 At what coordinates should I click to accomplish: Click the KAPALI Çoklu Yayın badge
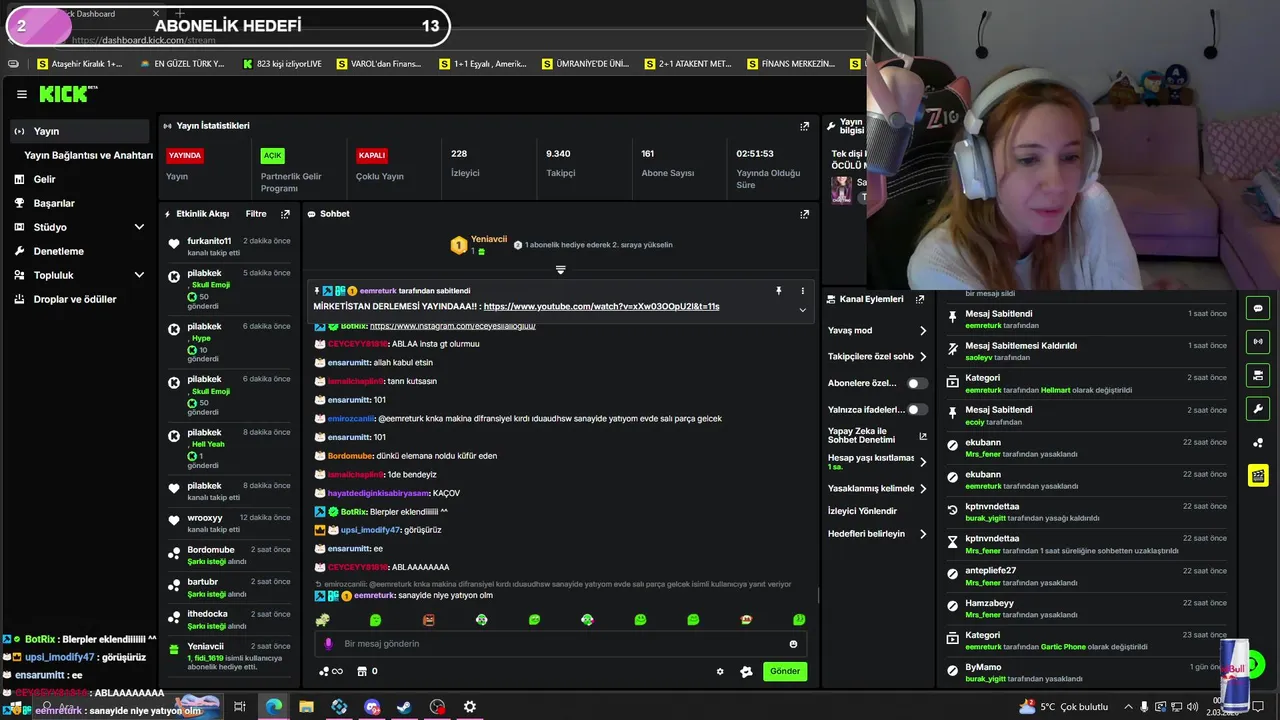[x=372, y=155]
